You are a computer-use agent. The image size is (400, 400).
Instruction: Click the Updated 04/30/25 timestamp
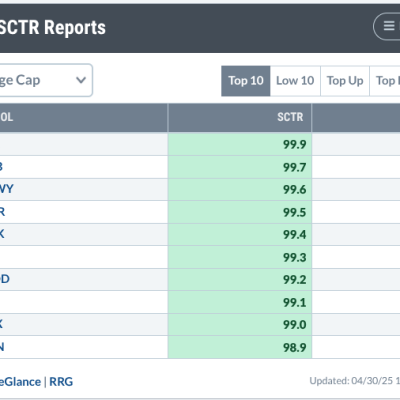pyautogui.click(x=355, y=381)
